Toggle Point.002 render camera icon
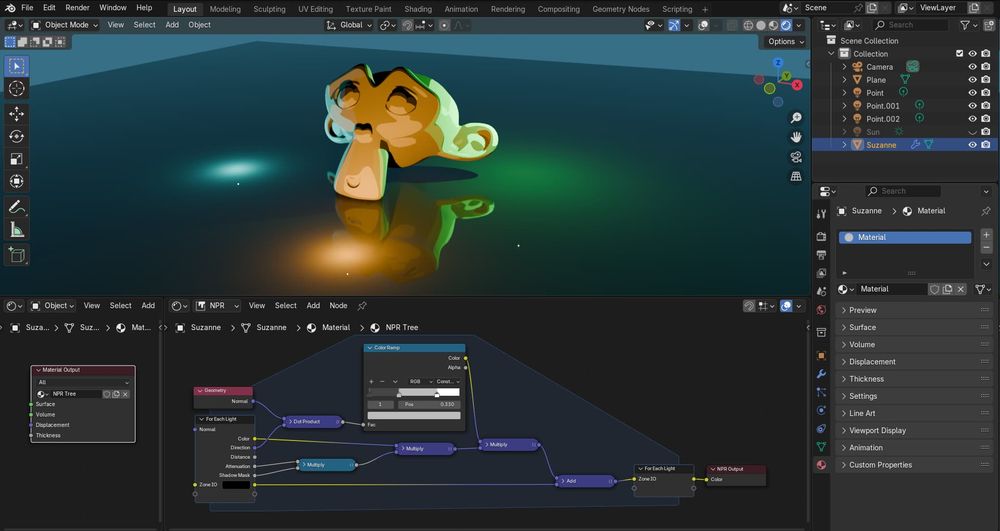This screenshot has width=1000, height=531. [986, 119]
